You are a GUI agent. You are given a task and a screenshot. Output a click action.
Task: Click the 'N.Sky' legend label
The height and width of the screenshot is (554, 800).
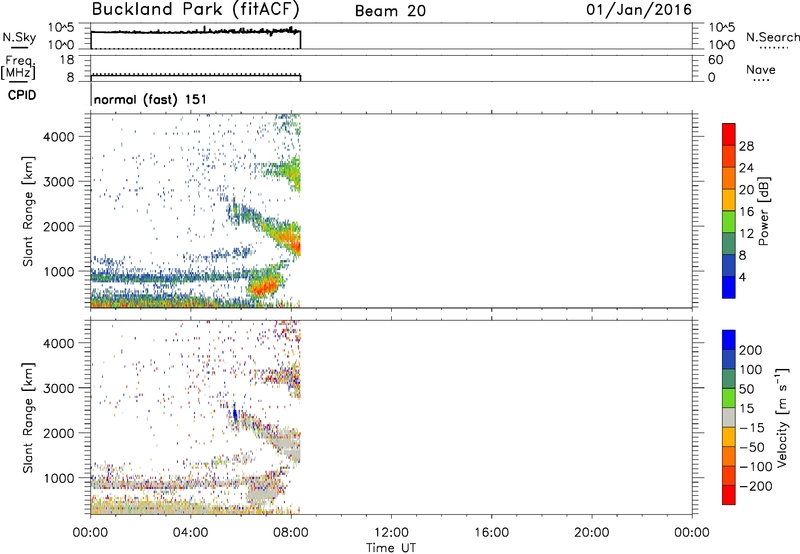coord(19,37)
